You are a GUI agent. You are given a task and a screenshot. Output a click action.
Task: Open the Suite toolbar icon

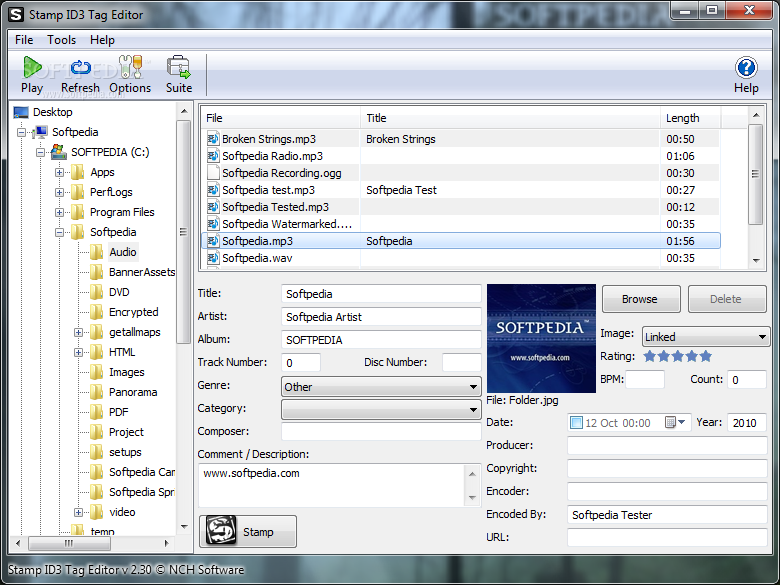pyautogui.click(x=179, y=67)
